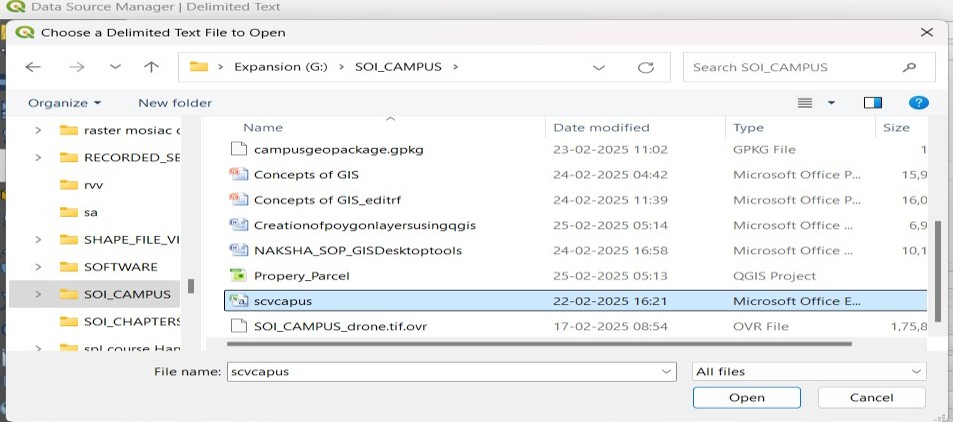The height and width of the screenshot is (422, 953).
Task: Click the QGIS Project type cell
Action: 774,276
